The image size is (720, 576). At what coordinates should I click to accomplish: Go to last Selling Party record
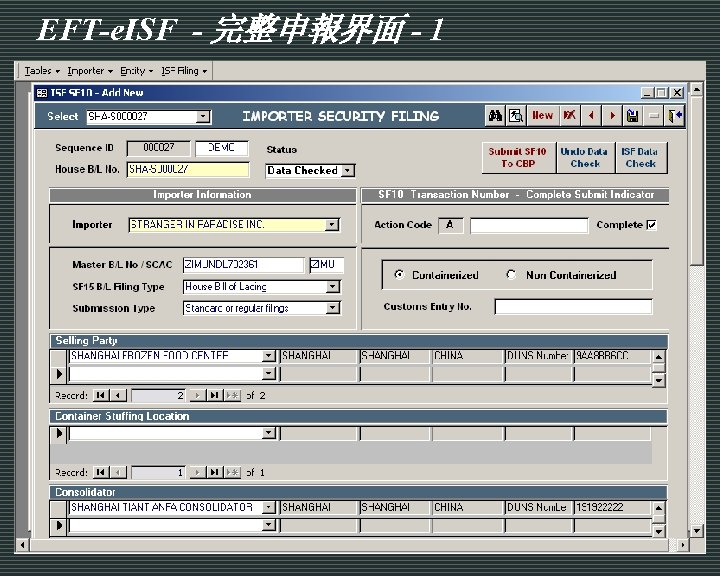214,395
